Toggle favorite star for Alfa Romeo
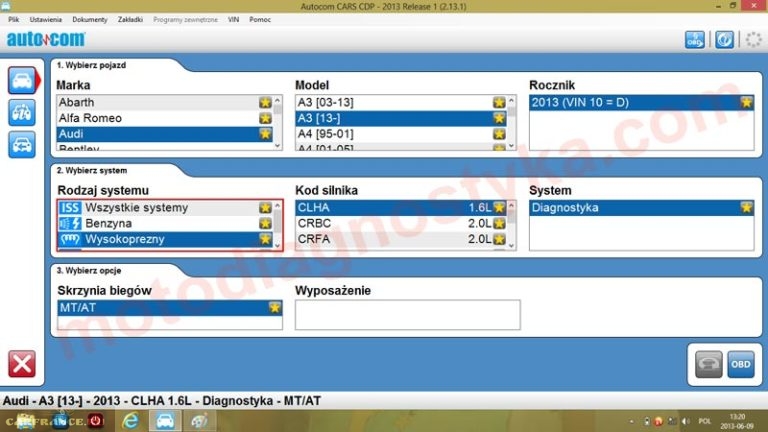This screenshot has height=432, width=768. (x=265, y=118)
